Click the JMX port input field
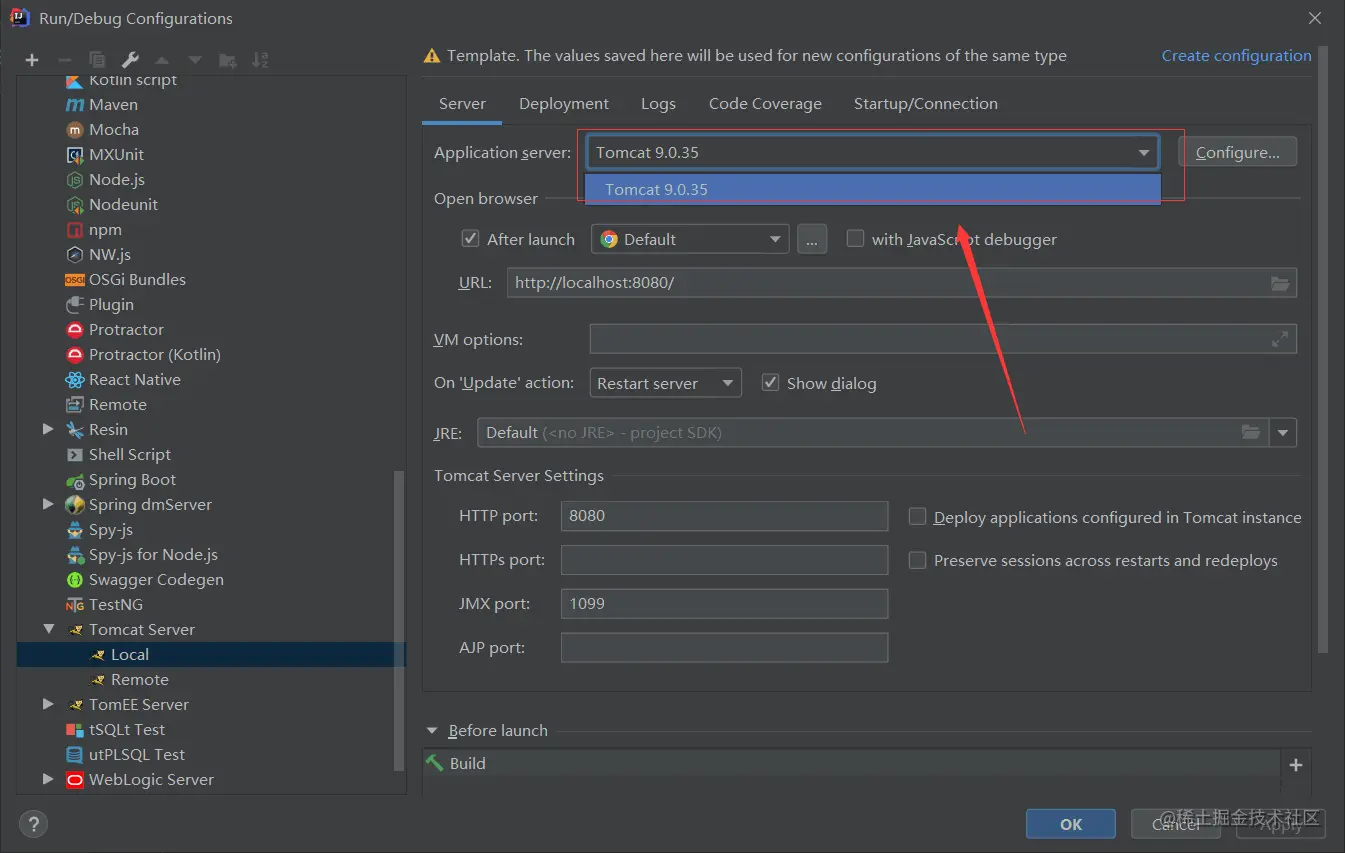 (x=724, y=604)
